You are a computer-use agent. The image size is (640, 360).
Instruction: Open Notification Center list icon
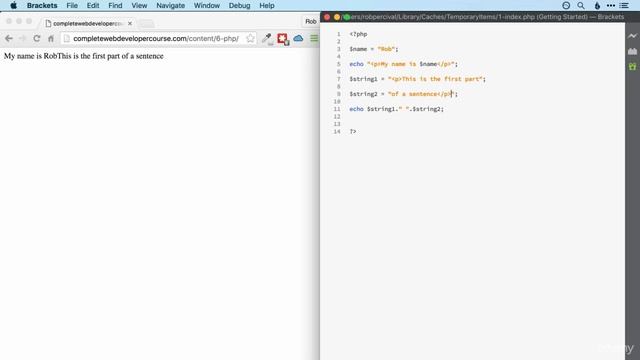pos(624,6)
